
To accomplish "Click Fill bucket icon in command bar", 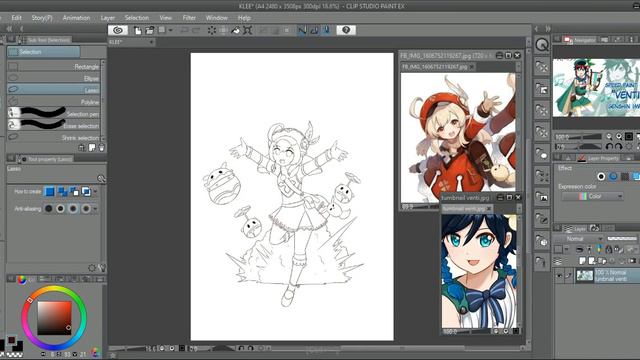I will click(236, 30).
